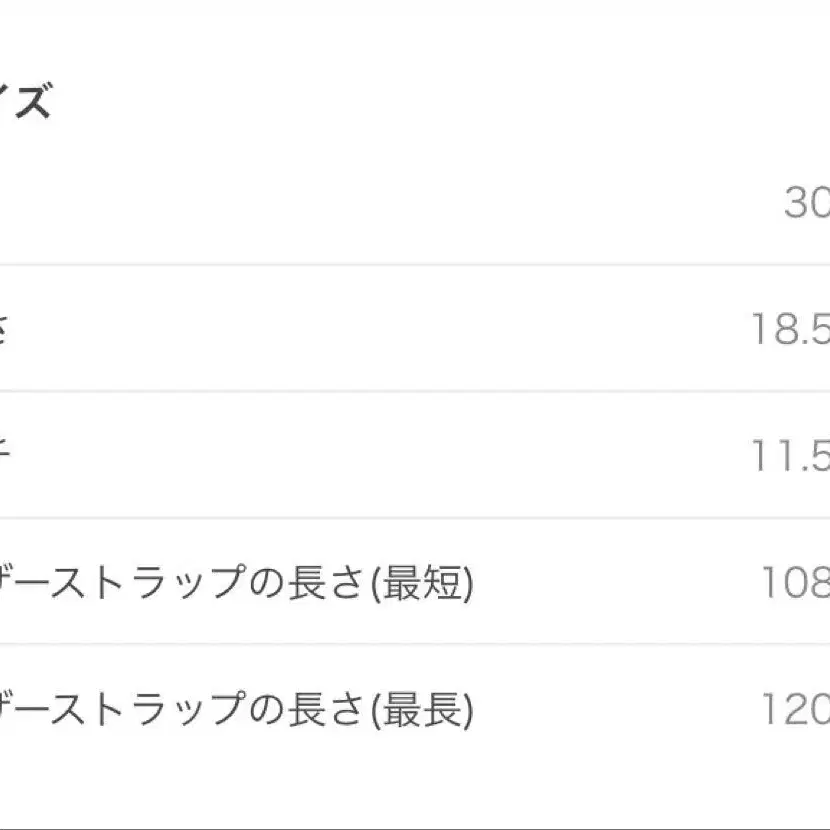
Task: Click the サイズ section heading
Action: coord(25,103)
